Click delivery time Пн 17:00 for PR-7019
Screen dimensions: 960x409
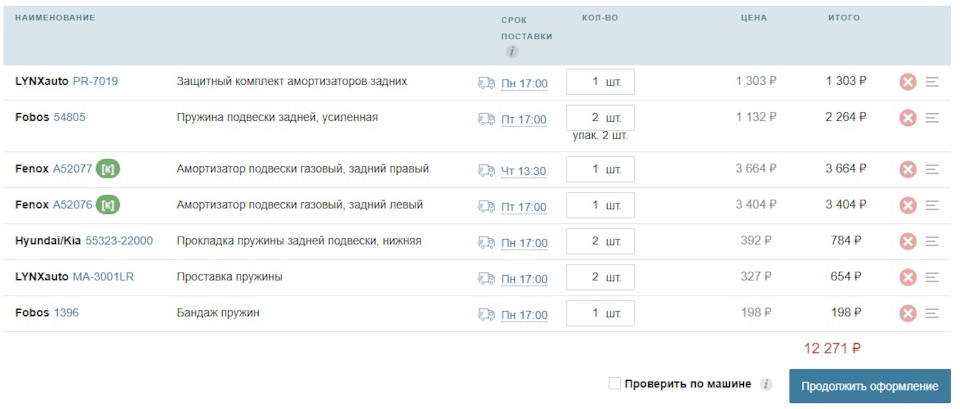tap(524, 83)
